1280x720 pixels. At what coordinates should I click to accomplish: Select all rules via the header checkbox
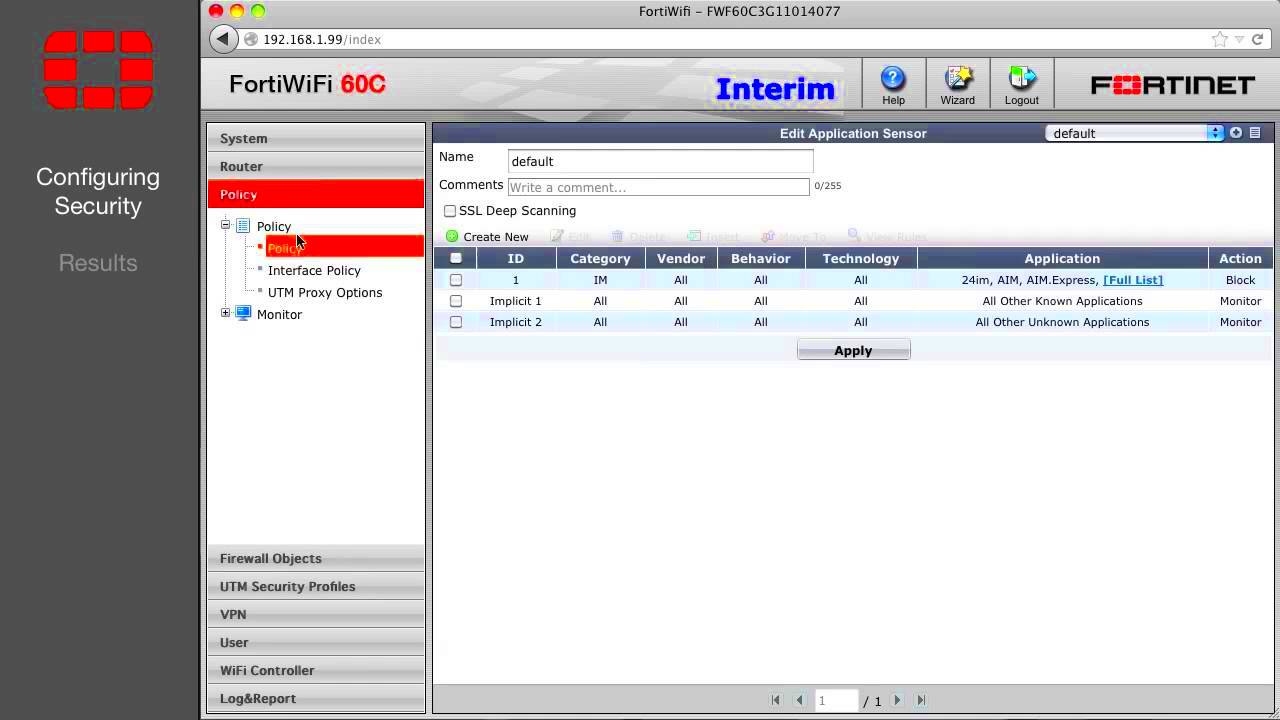(x=456, y=258)
